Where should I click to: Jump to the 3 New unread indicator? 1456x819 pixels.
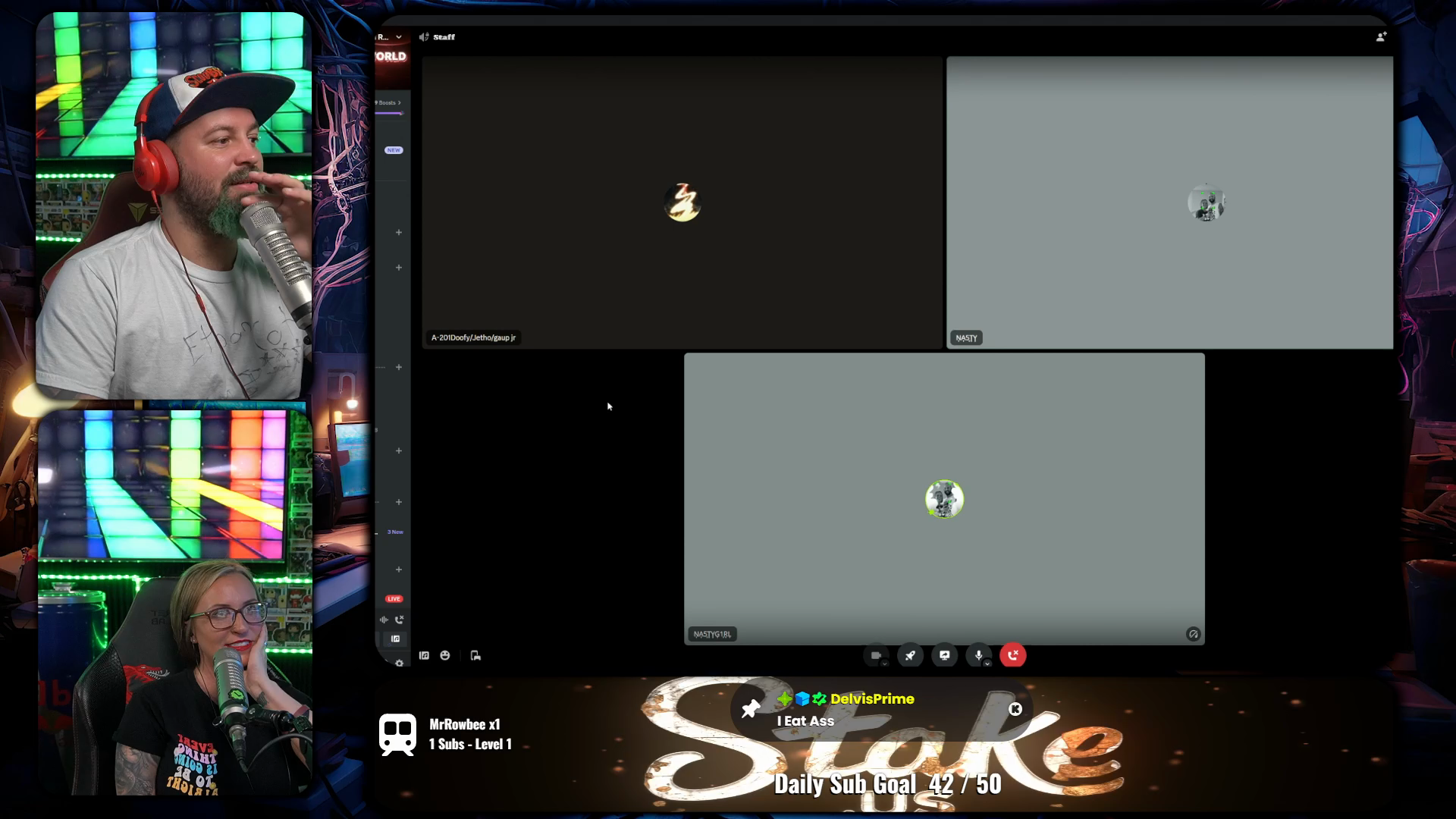395,532
